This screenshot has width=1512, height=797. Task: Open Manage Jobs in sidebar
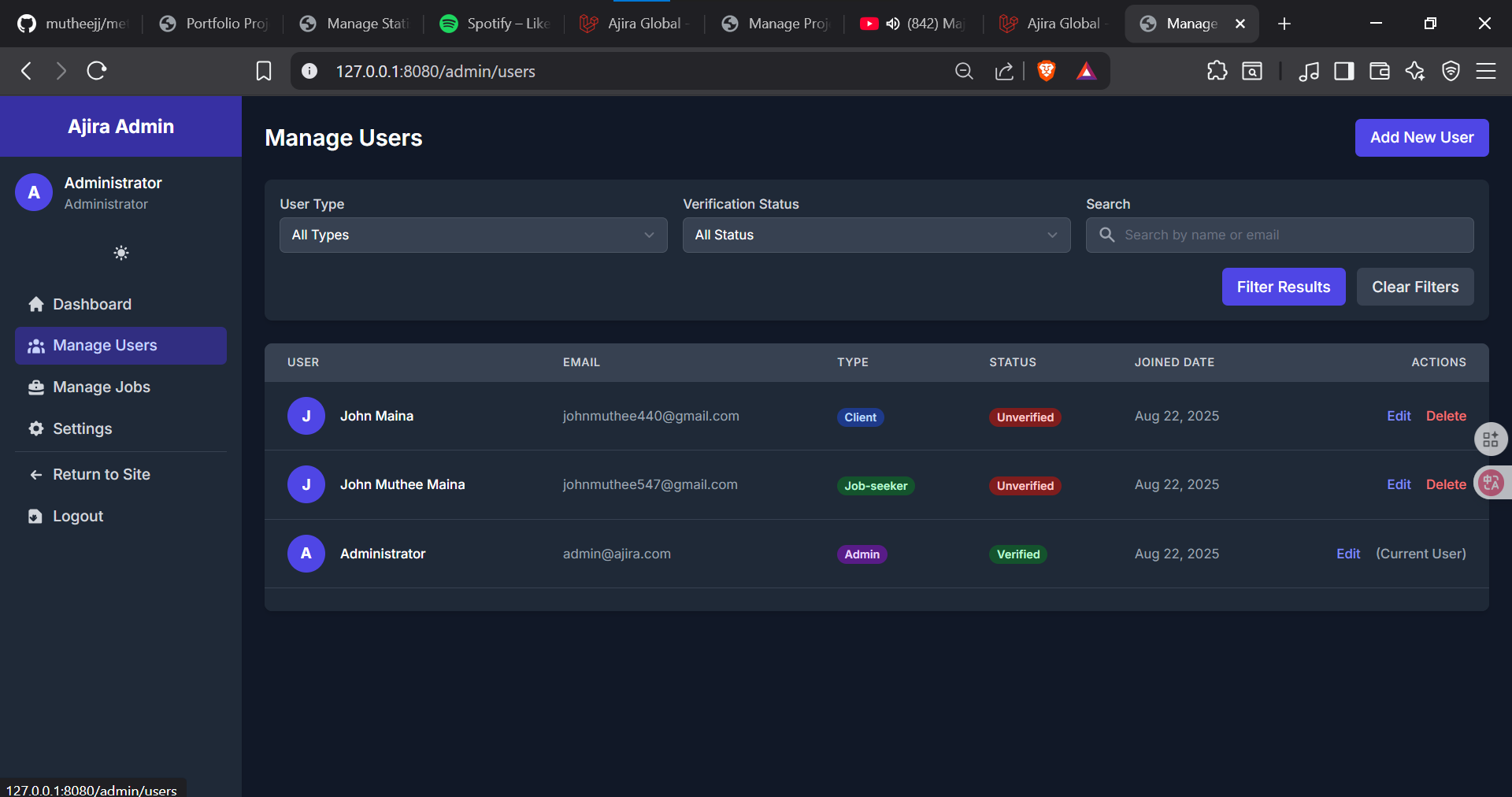pos(101,387)
